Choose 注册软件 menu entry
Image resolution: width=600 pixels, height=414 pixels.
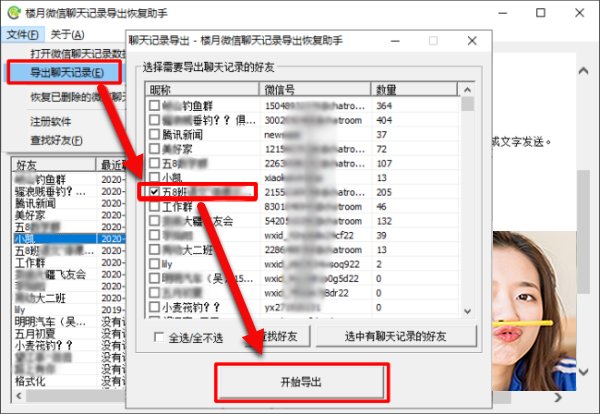pyautogui.click(x=51, y=122)
